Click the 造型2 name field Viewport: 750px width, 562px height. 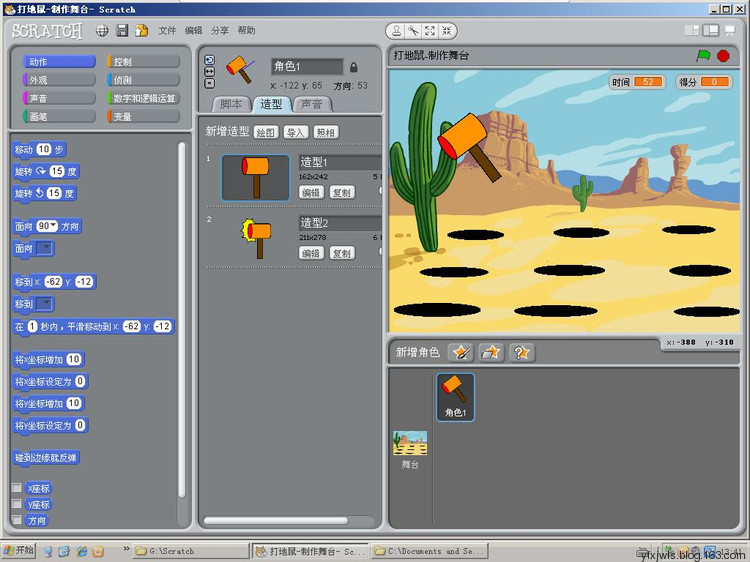(341, 223)
